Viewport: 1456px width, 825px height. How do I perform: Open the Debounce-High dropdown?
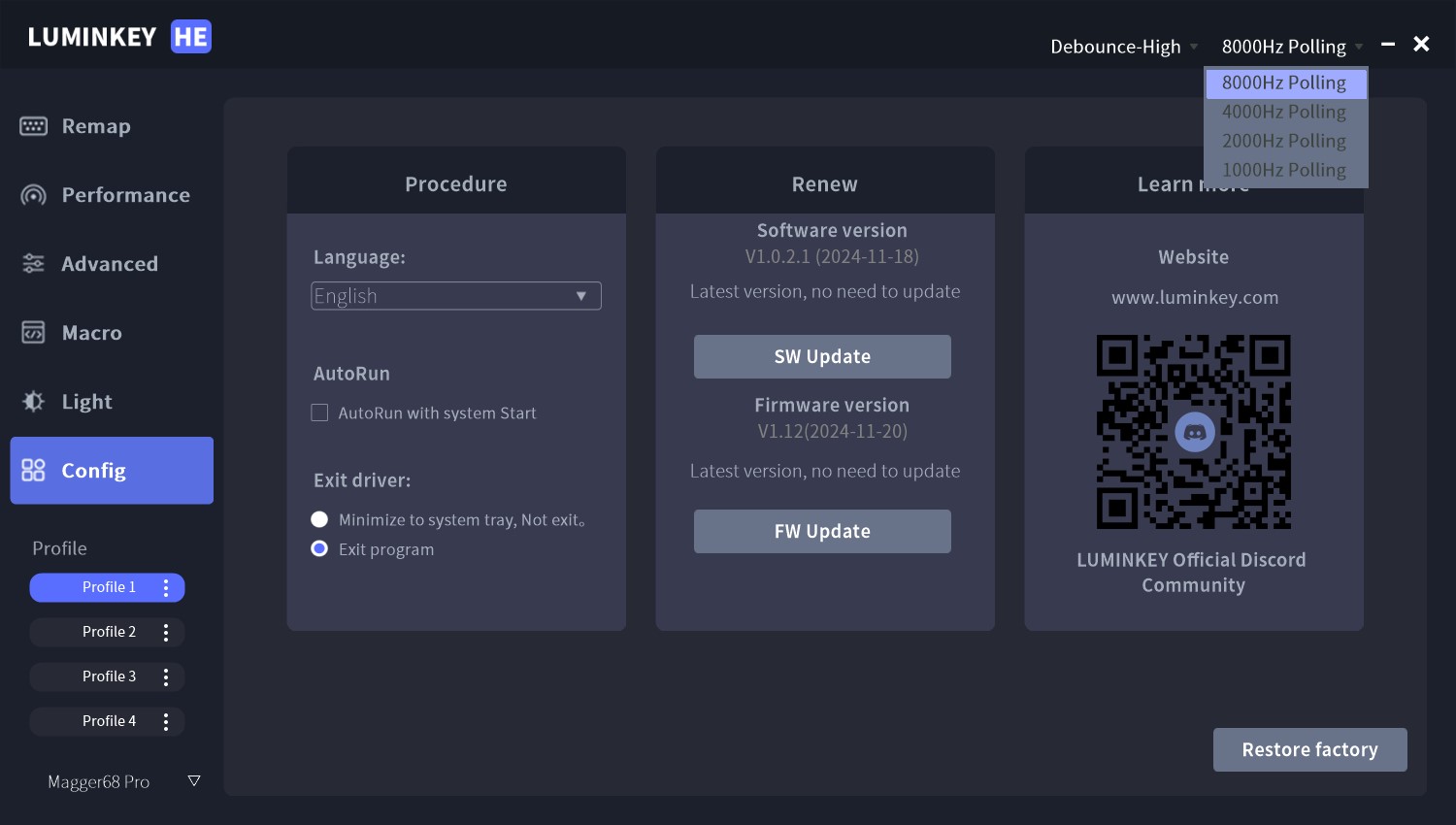click(x=1124, y=47)
